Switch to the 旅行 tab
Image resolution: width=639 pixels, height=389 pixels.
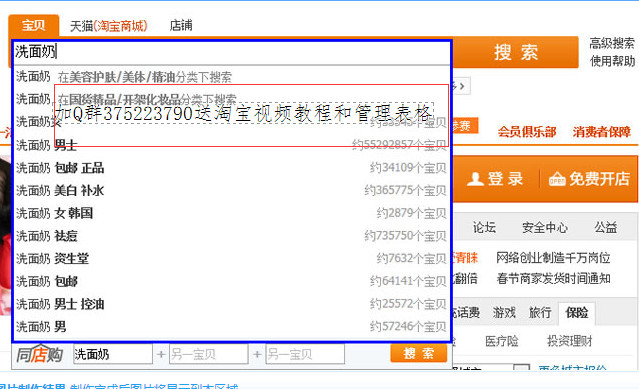coord(540,313)
